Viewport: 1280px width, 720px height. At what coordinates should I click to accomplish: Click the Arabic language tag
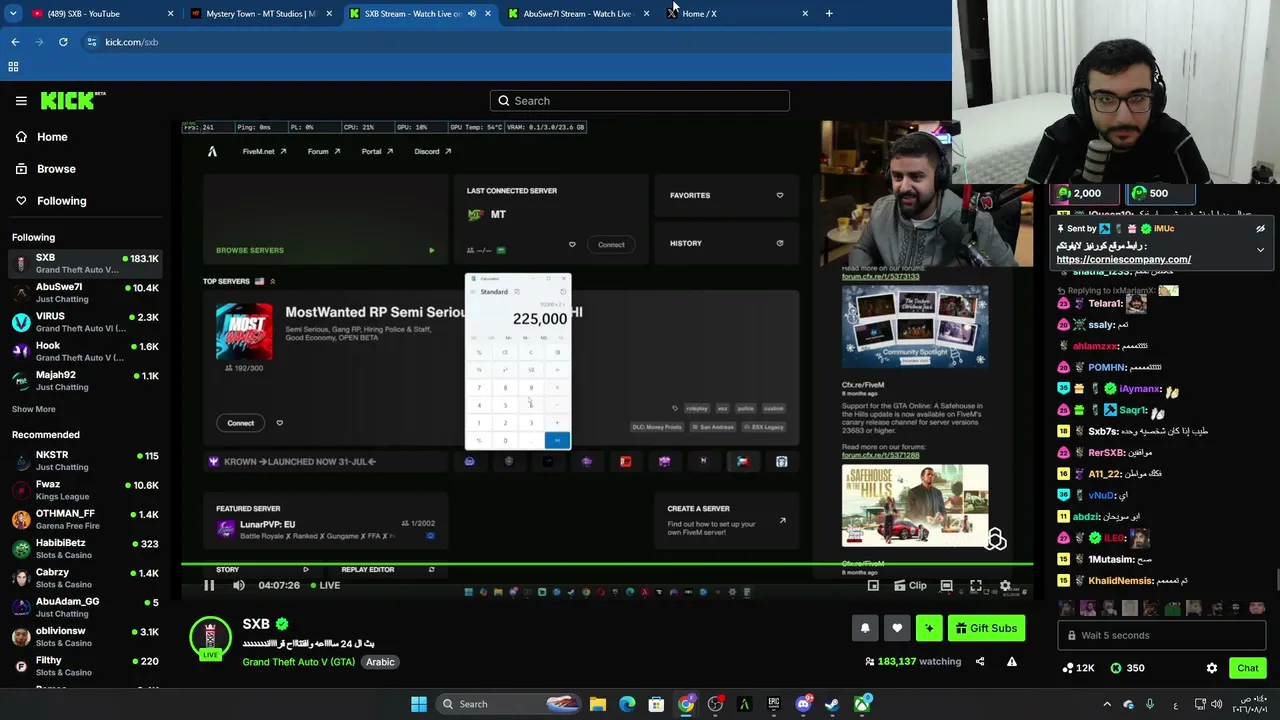(x=380, y=662)
